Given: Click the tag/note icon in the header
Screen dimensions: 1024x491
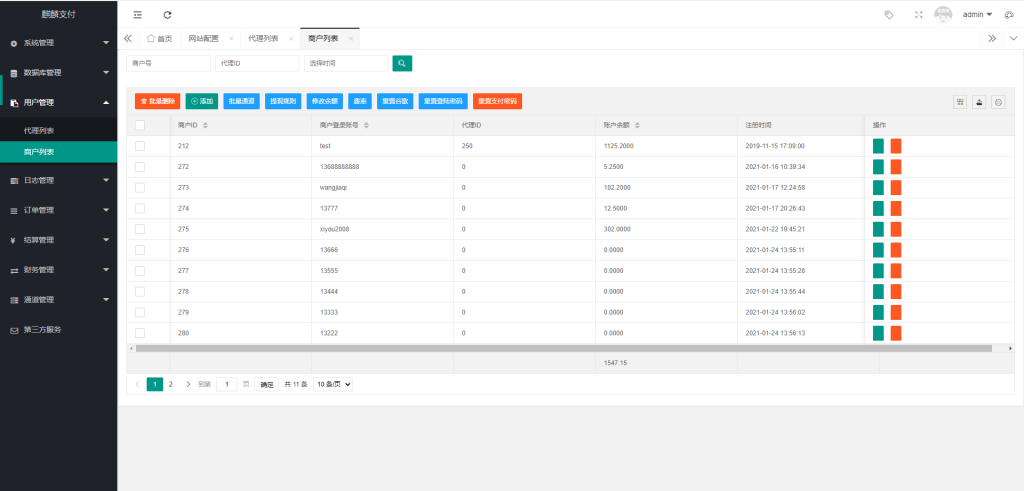Looking at the screenshot, I should [889, 14].
